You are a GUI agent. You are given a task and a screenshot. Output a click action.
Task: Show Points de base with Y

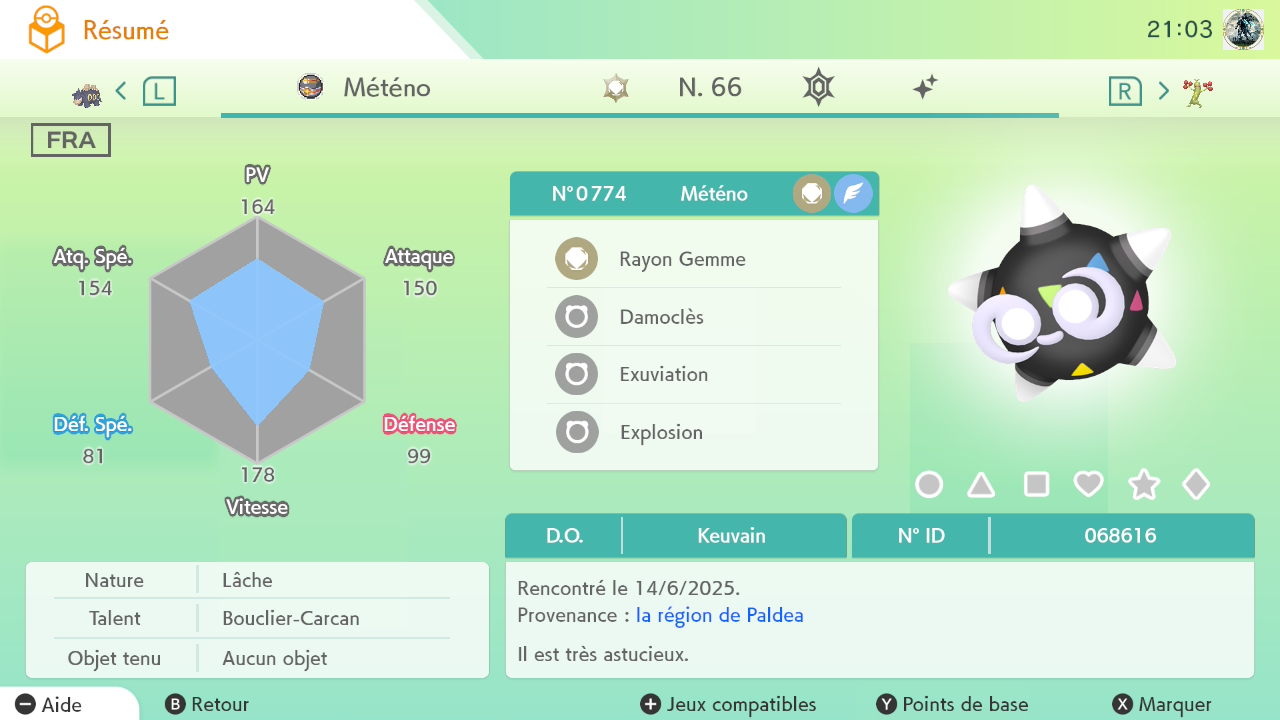tap(952, 705)
